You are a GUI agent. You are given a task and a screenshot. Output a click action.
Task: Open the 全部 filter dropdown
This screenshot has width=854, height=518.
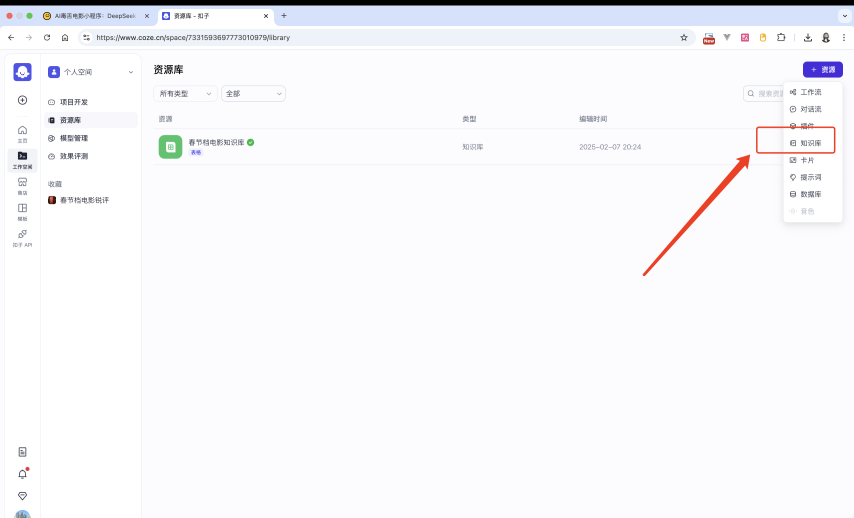[253, 93]
